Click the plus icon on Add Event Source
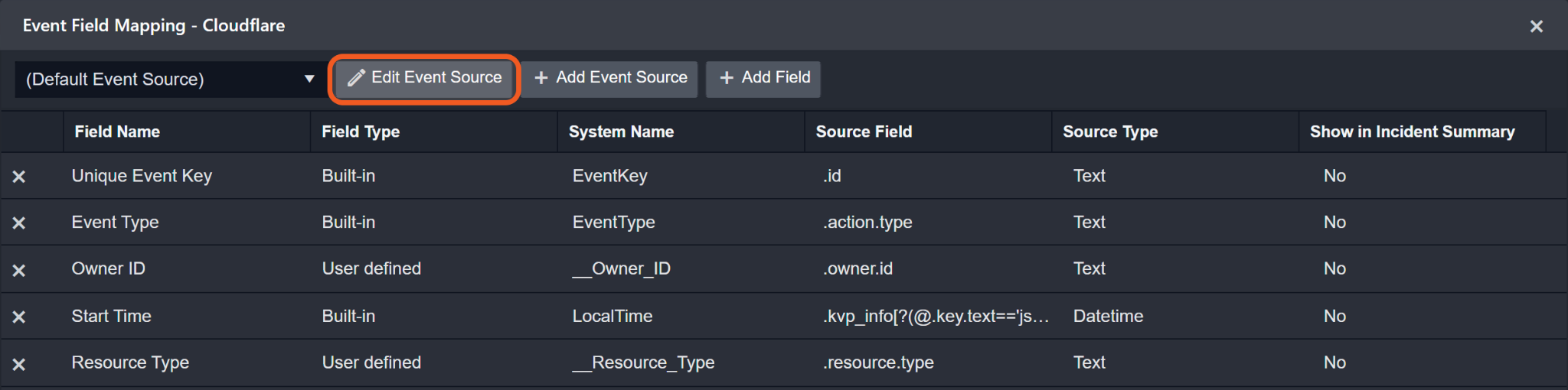Image resolution: width=1568 pixels, height=390 pixels. pyautogui.click(x=541, y=78)
